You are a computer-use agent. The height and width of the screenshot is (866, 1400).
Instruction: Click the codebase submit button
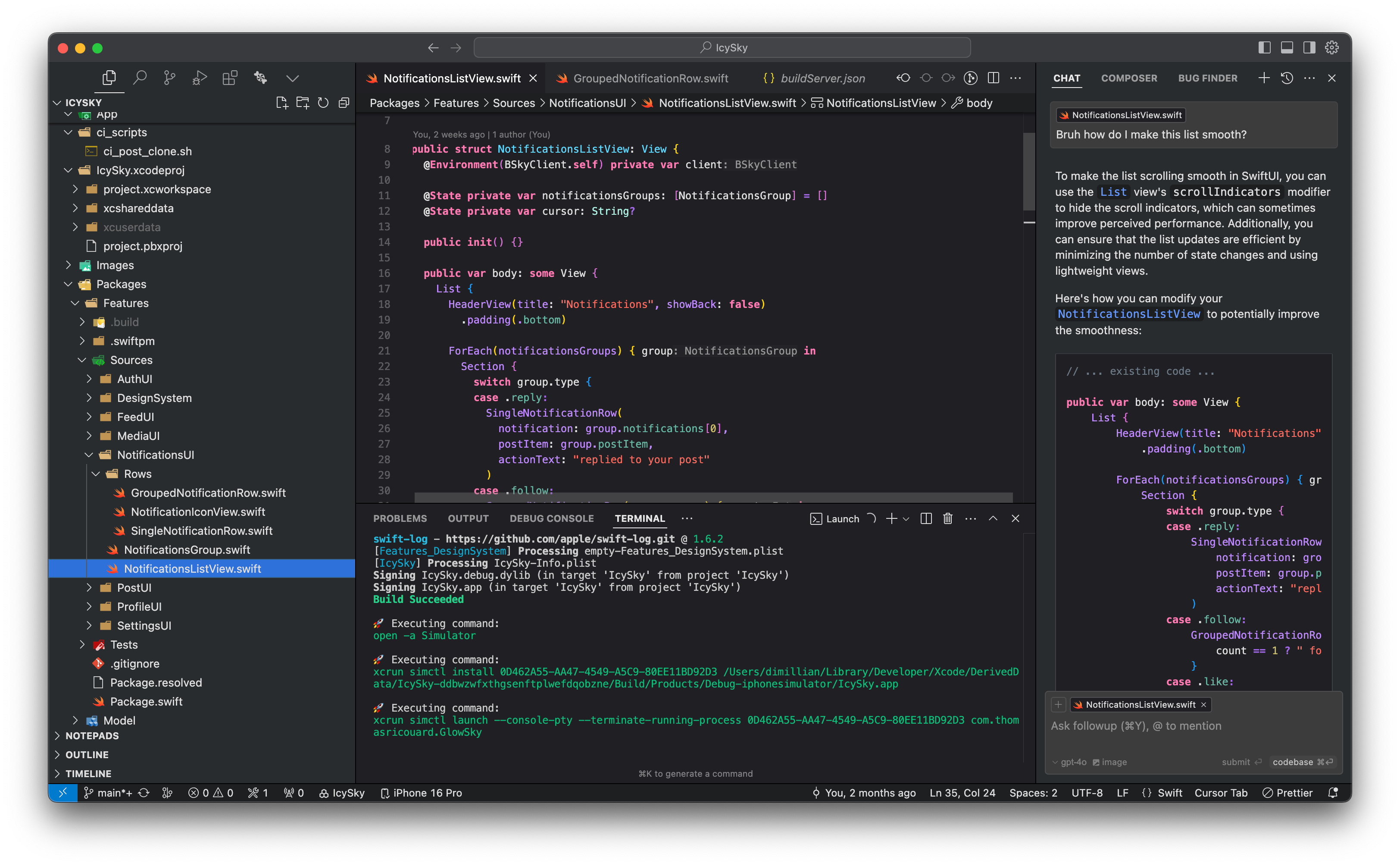(1302, 762)
